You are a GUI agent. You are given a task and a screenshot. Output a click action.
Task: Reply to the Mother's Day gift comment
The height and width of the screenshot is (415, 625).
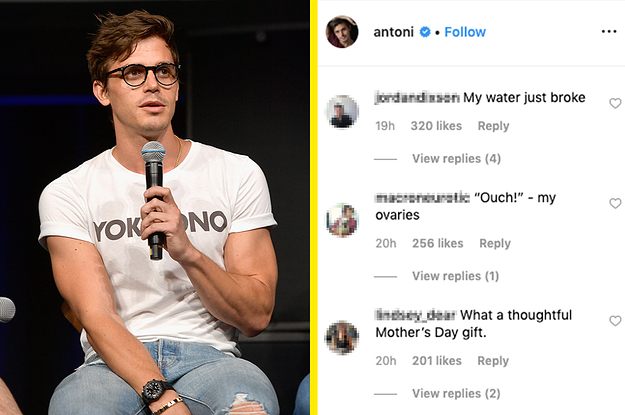point(493,361)
